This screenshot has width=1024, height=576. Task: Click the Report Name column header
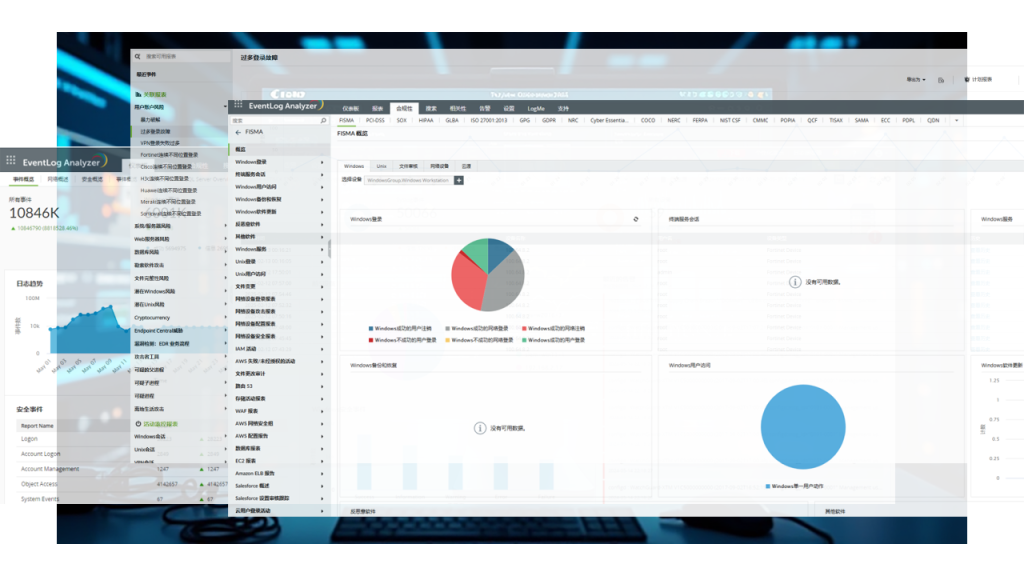click(37, 426)
